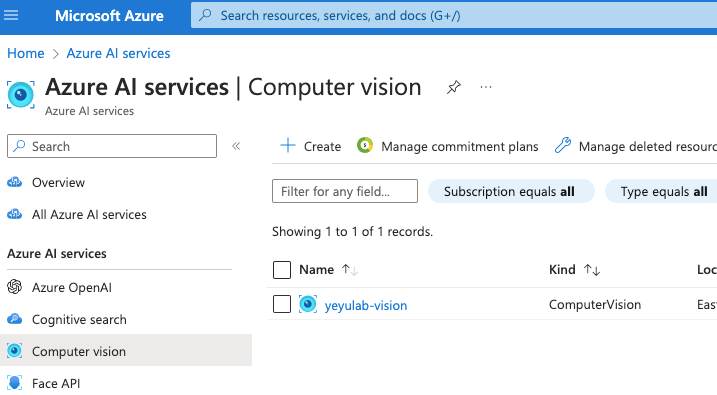The height and width of the screenshot is (395, 717).
Task: Tick the yeyulab-vision row checkbox
Action: point(282,304)
